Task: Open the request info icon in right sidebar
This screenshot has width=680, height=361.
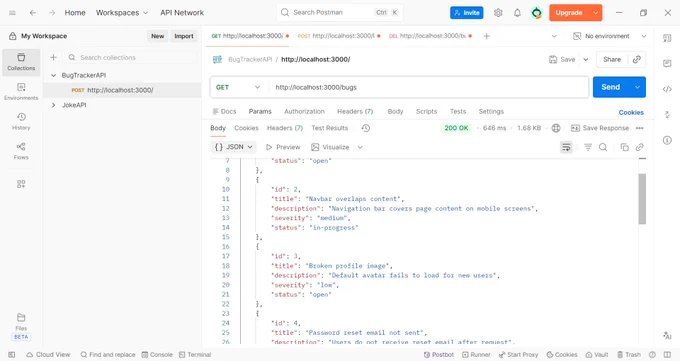Action: [x=667, y=140]
